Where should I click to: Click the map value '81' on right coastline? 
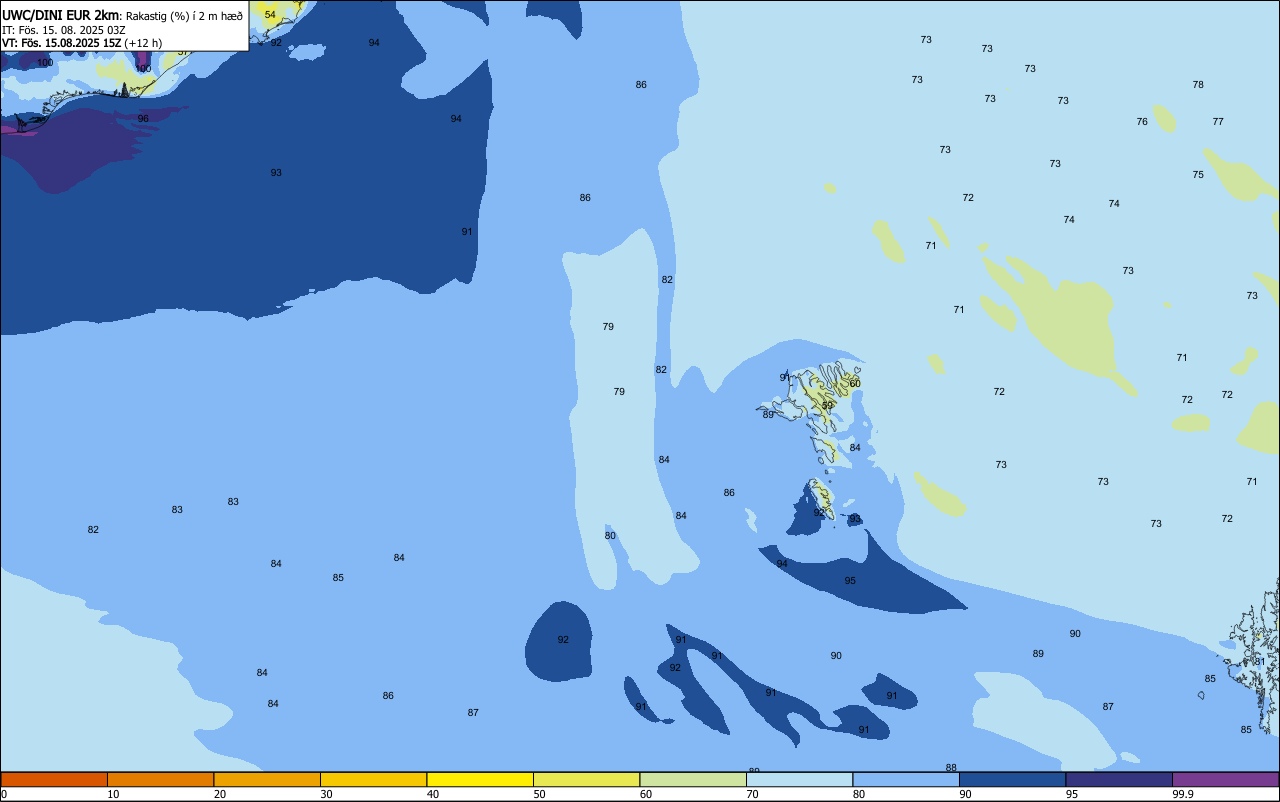click(x=1260, y=662)
